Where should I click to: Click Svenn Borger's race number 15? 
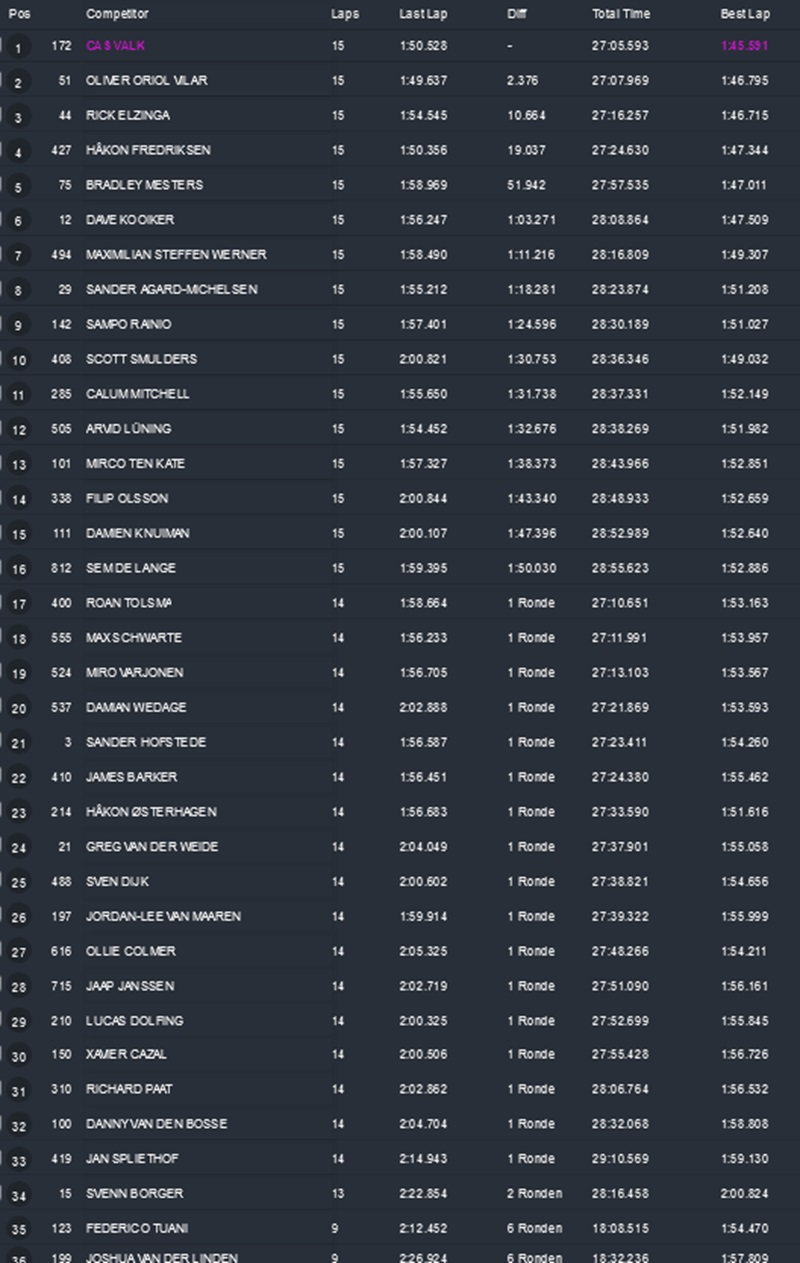coord(65,1193)
